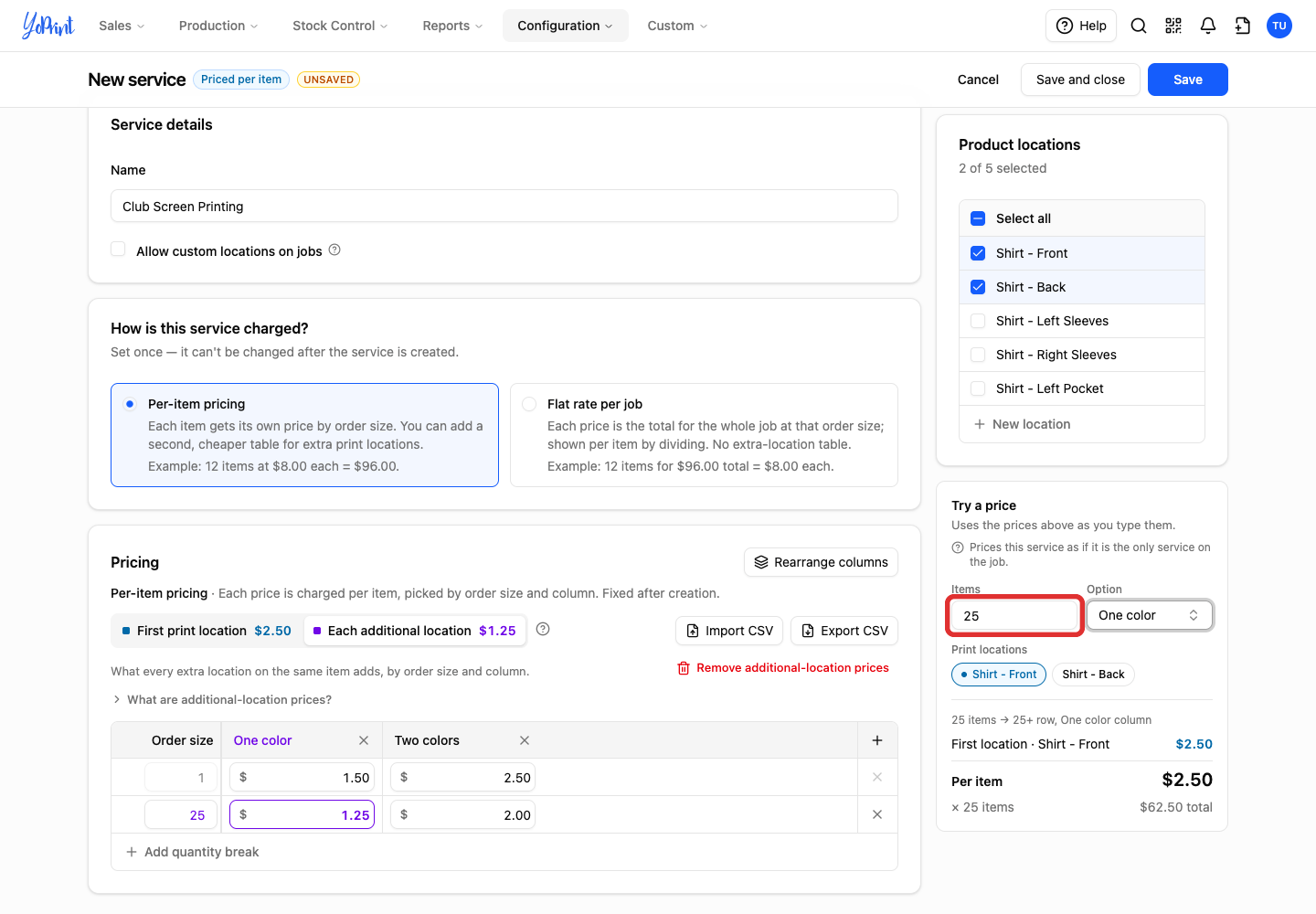Open the Custom menu
The height and width of the screenshot is (914, 1316).
[677, 26]
